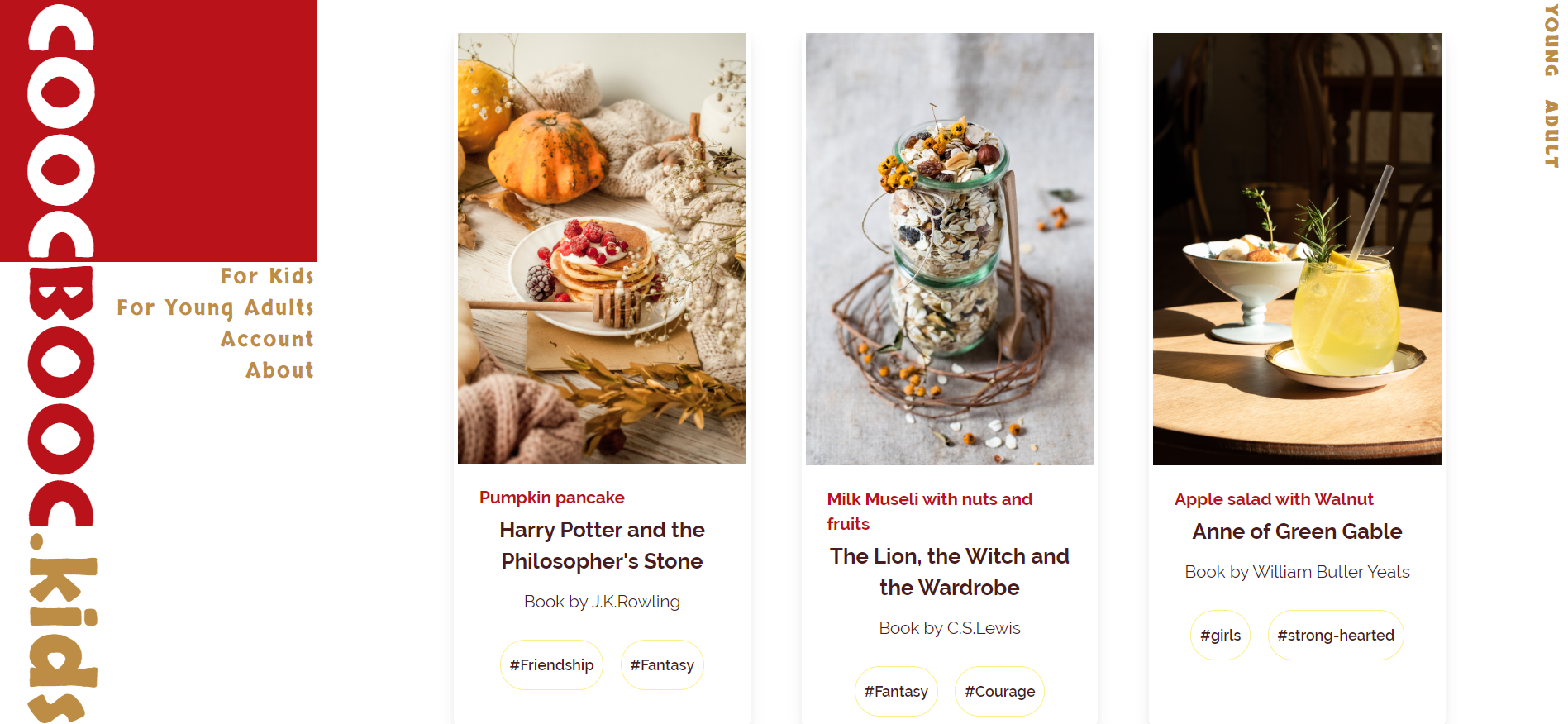This screenshot has height=724, width=1568.
Task: Open the About page link
Action: (x=279, y=370)
